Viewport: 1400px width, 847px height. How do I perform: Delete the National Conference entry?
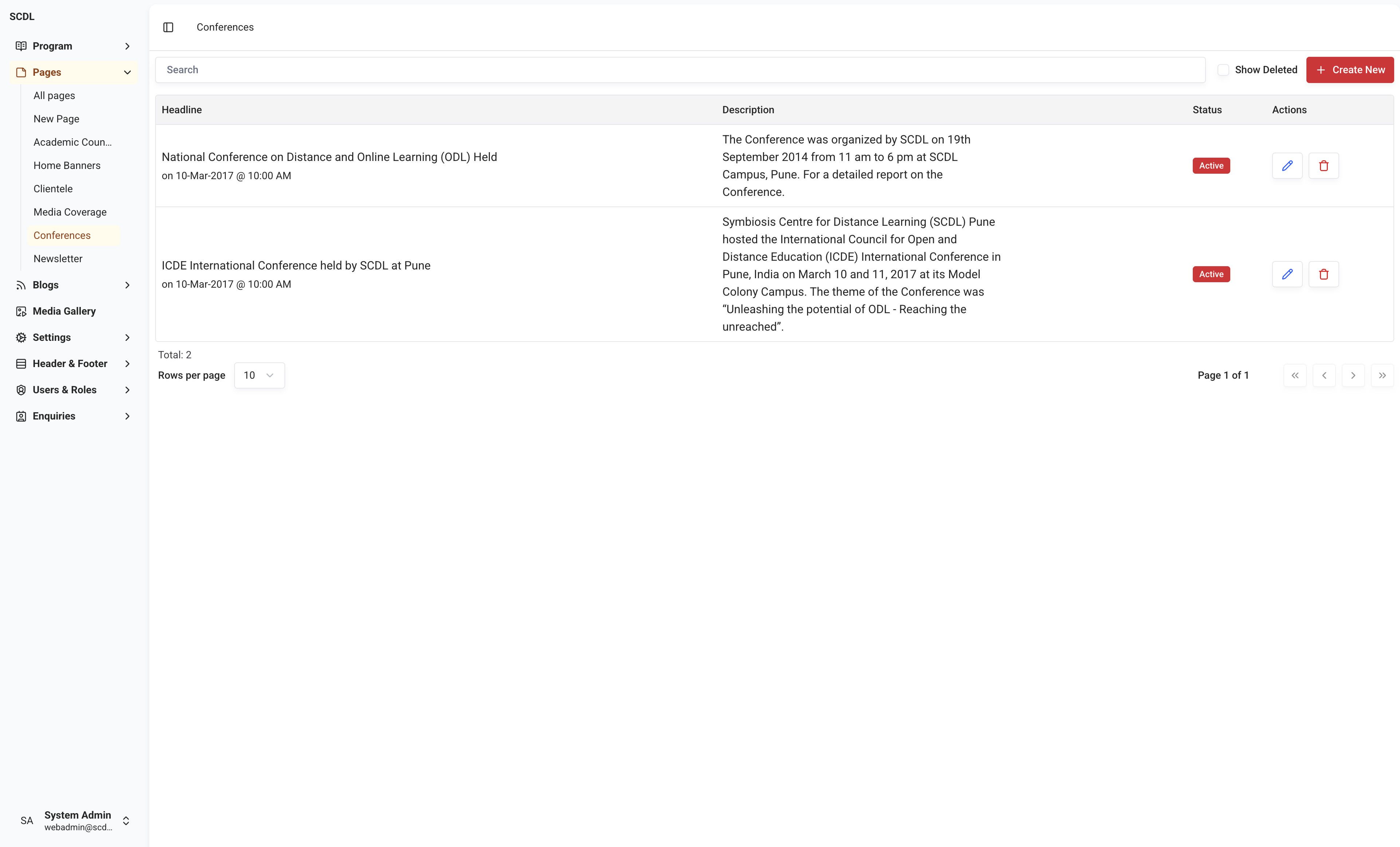pyautogui.click(x=1323, y=165)
